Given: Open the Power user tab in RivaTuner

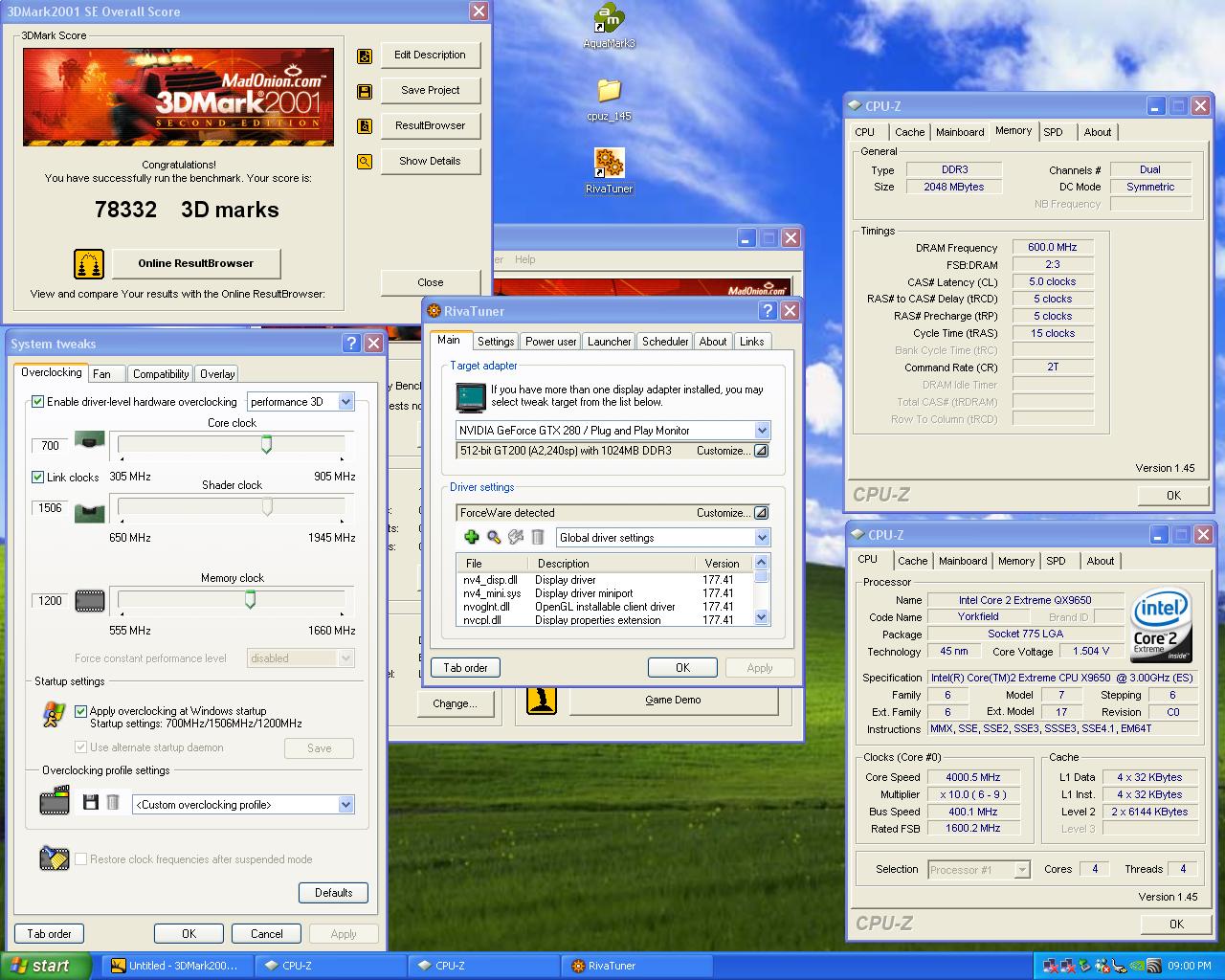Looking at the screenshot, I should click(551, 342).
